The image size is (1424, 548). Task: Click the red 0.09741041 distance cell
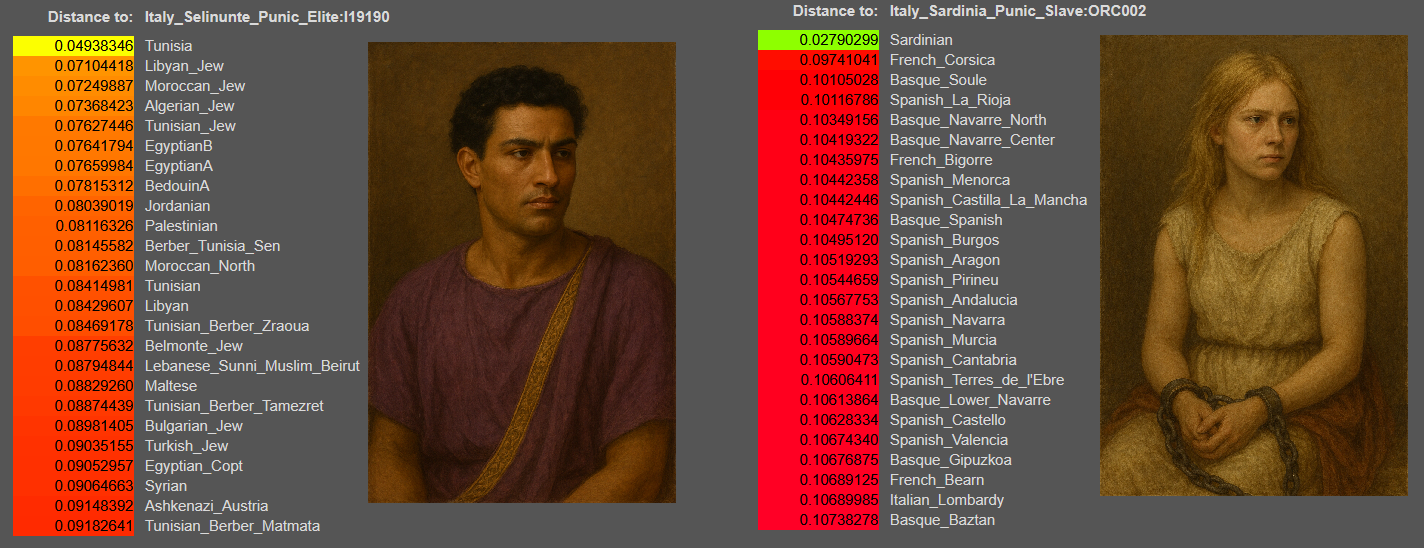tap(818, 60)
